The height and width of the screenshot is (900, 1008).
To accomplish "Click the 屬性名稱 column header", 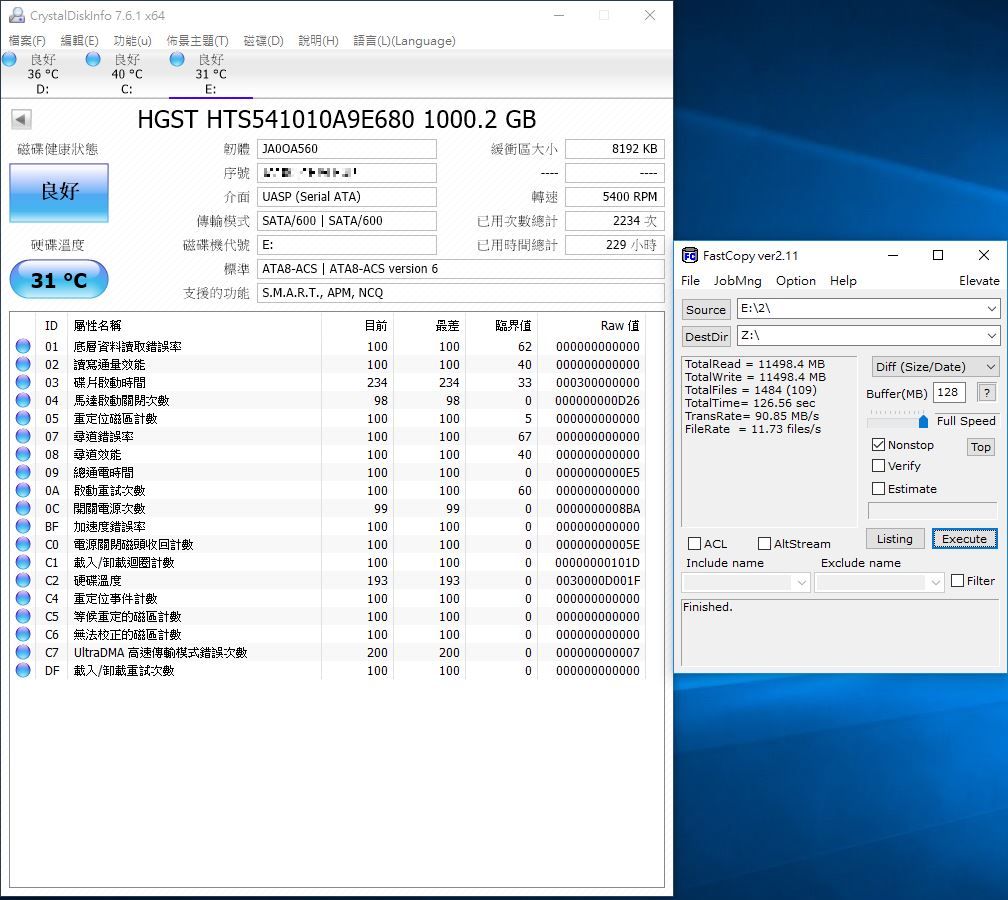I will coord(98,326).
